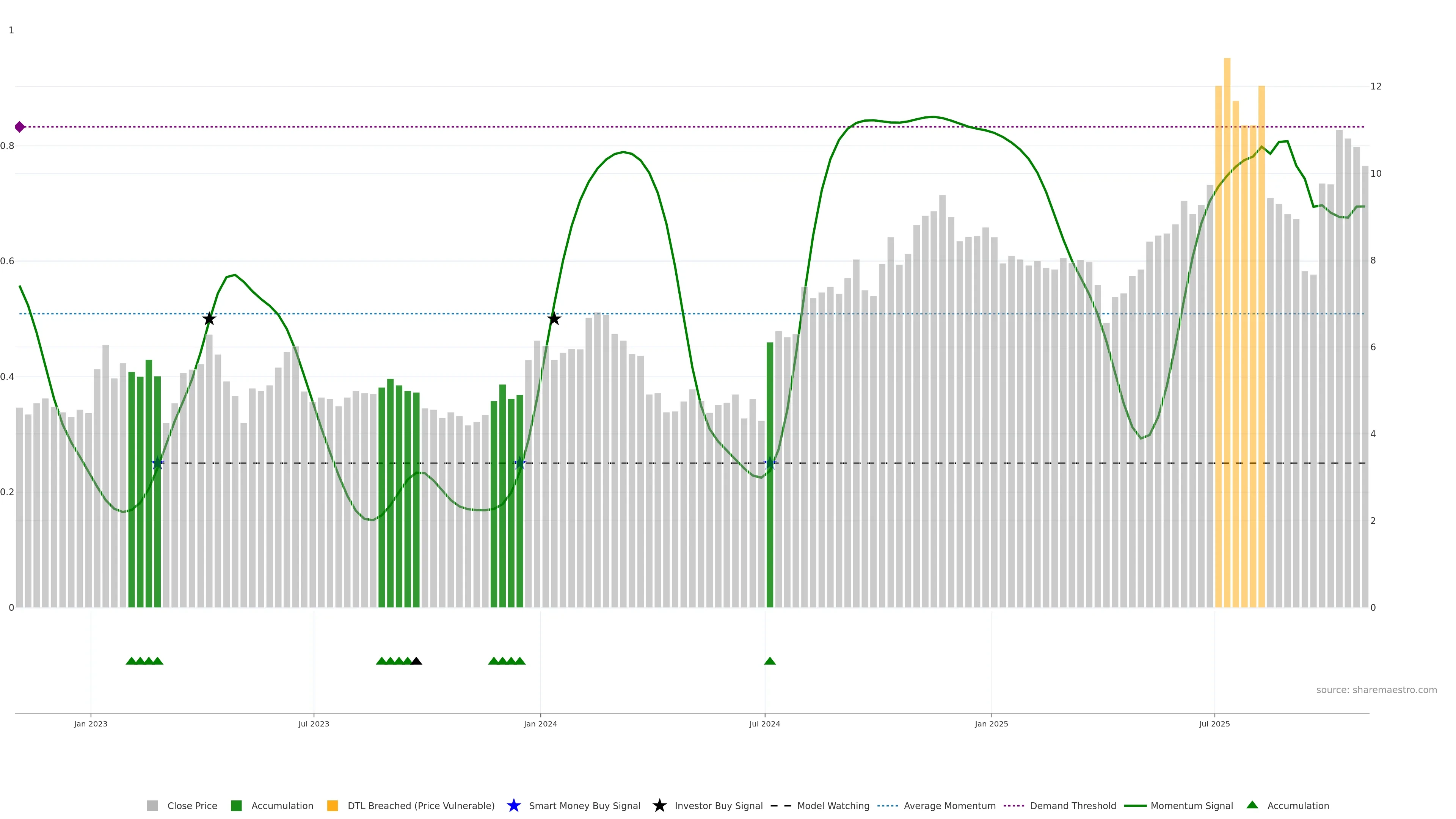
Task: Click the green Accumulation bar legend swatch
Action: (236, 805)
